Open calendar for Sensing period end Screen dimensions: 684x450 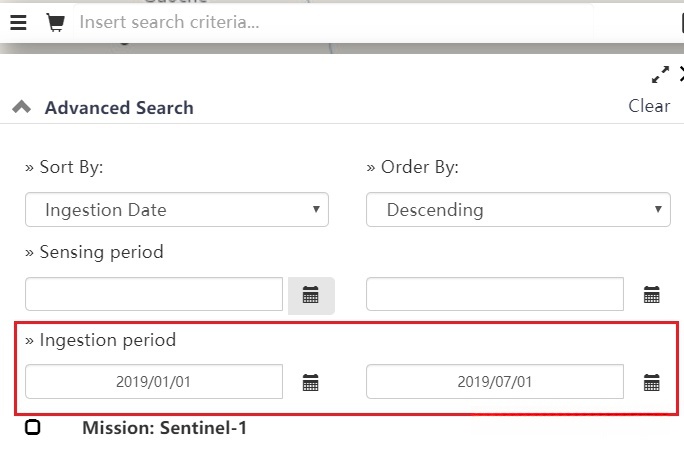(652, 295)
